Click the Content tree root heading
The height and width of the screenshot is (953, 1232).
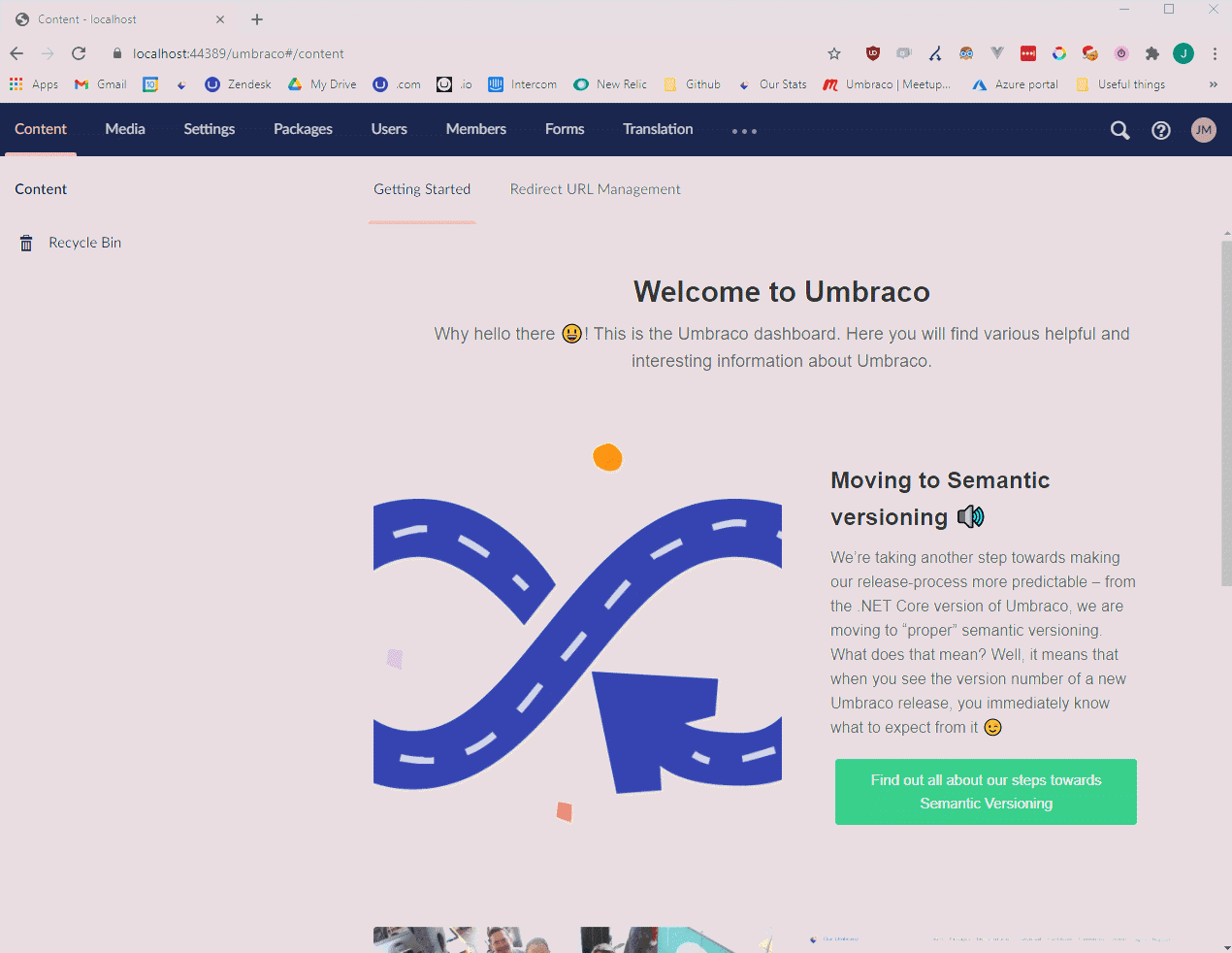(41, 189)
